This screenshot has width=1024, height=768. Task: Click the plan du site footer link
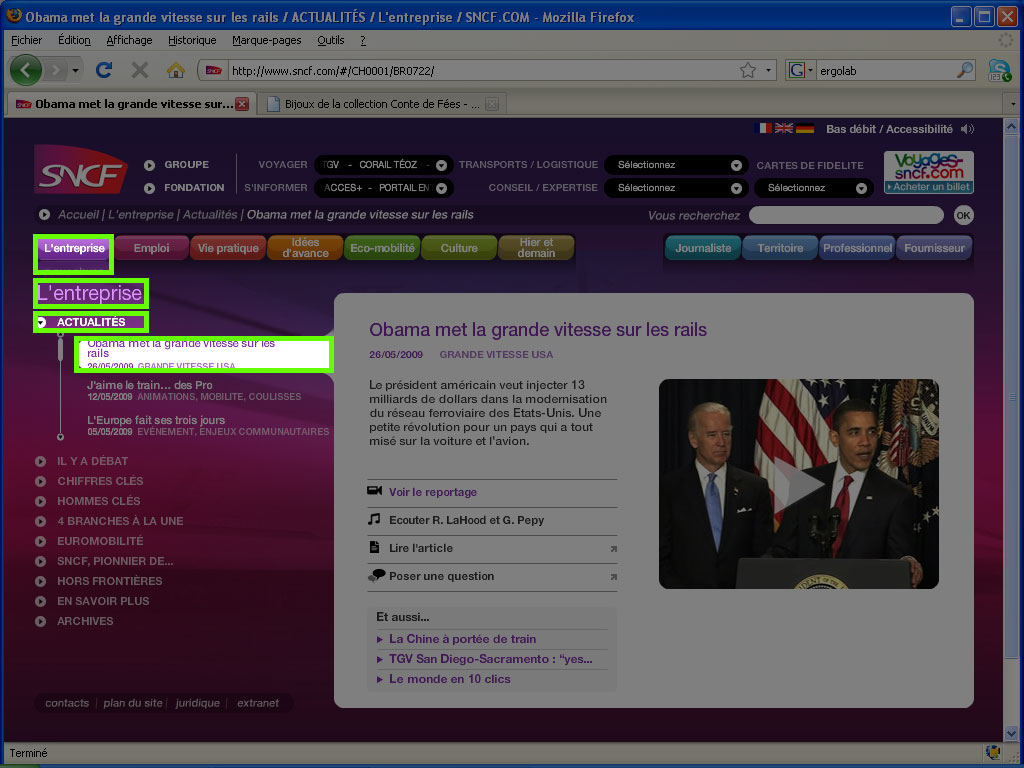click(x=133, y=703)
